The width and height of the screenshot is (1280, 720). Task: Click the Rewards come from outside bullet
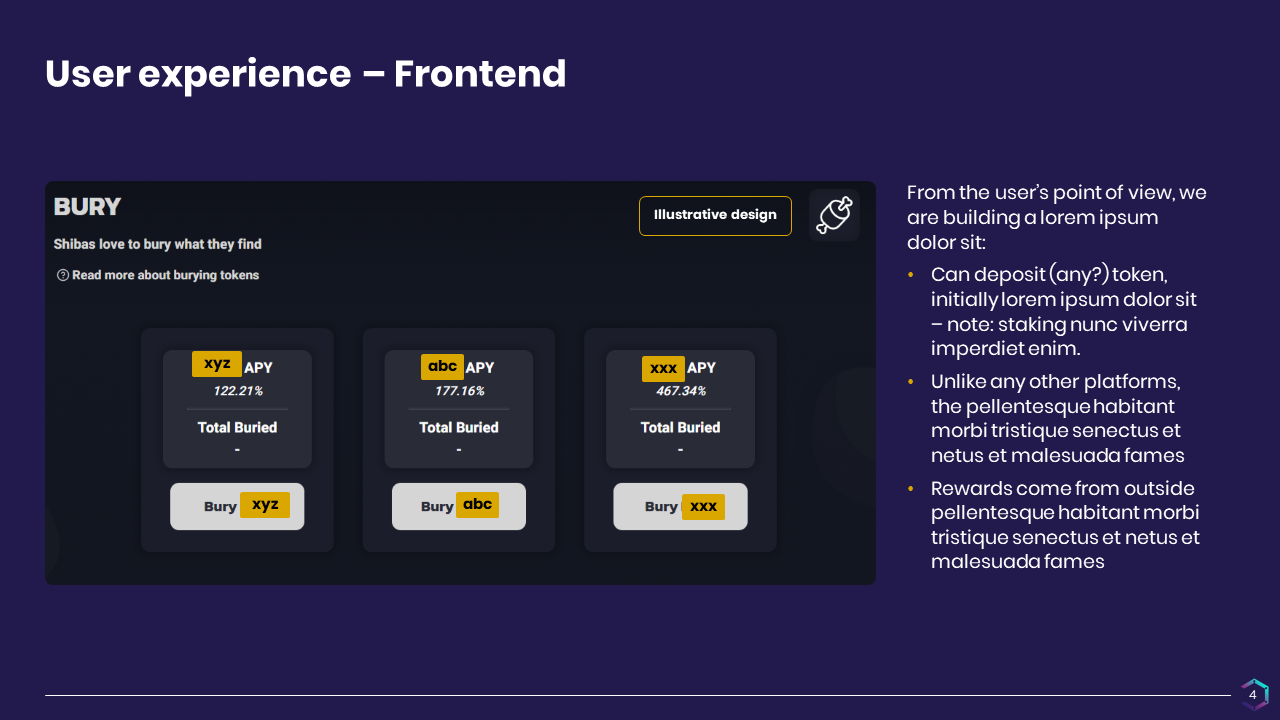[1065, 525]
